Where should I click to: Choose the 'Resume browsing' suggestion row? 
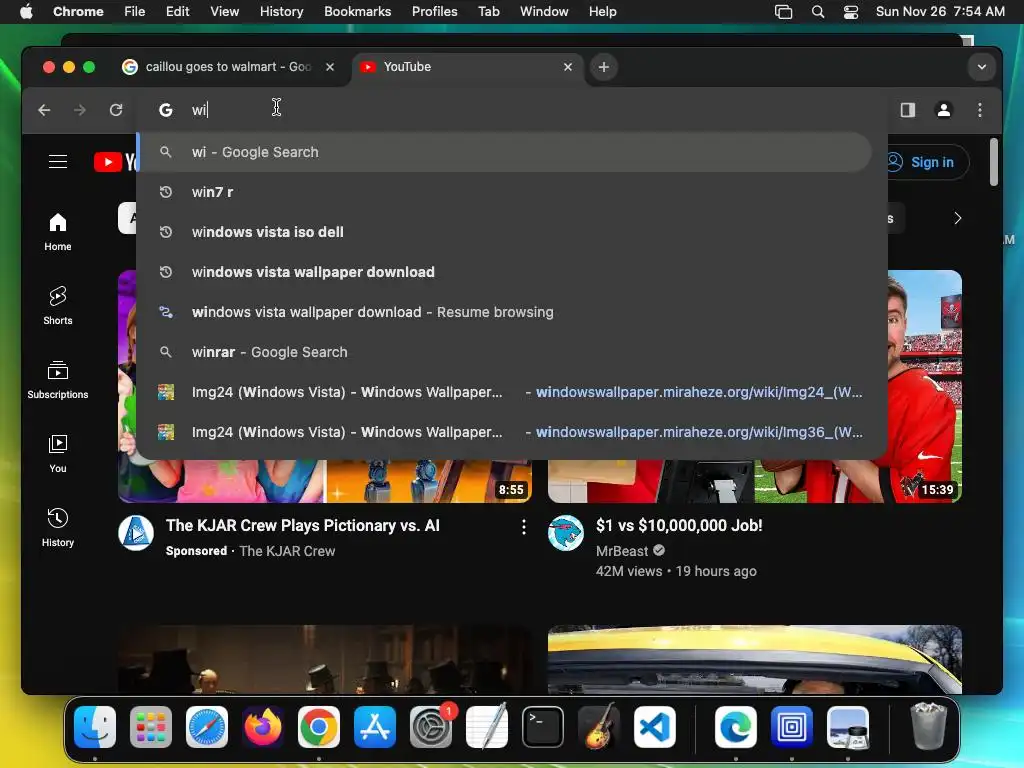click(x=504, y=312)
